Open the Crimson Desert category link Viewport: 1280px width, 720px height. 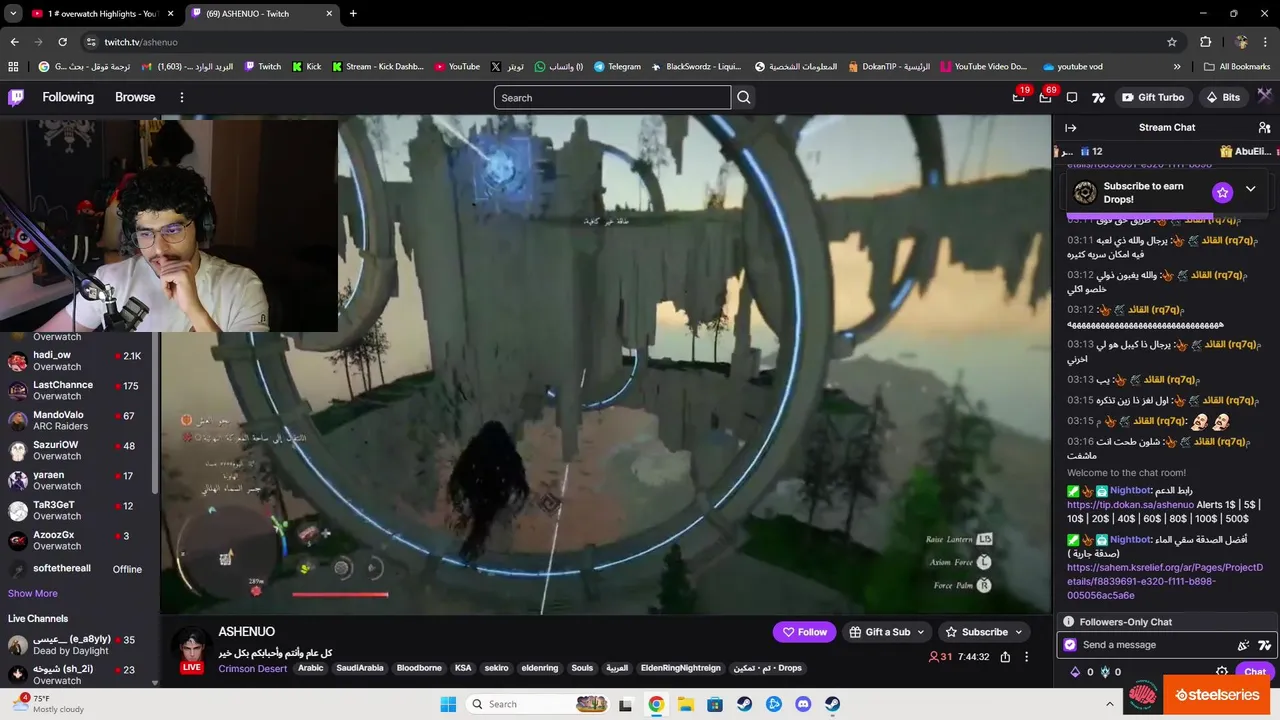coord(253,668)
